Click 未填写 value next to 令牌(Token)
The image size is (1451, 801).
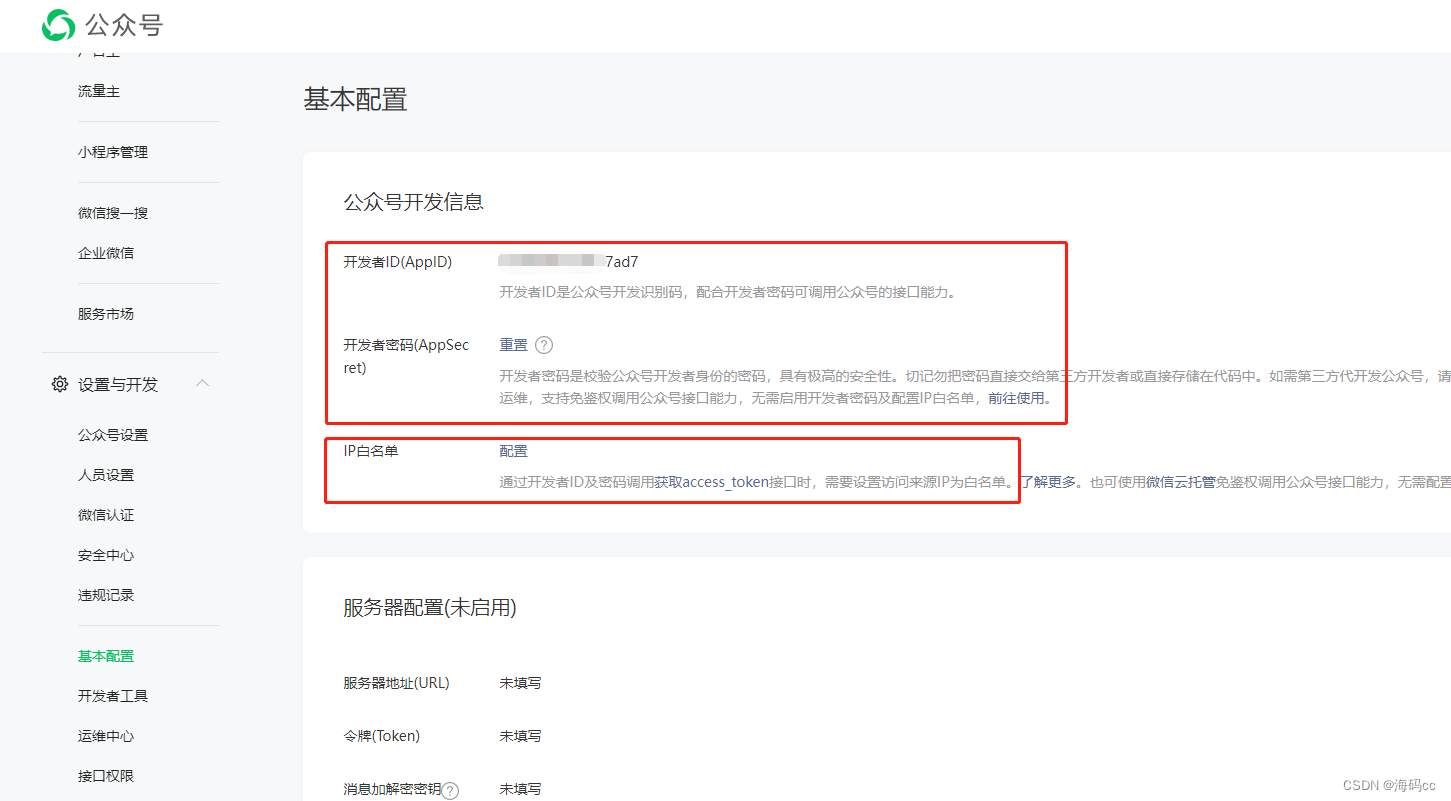pyautogui.click(x=521, y=736)
